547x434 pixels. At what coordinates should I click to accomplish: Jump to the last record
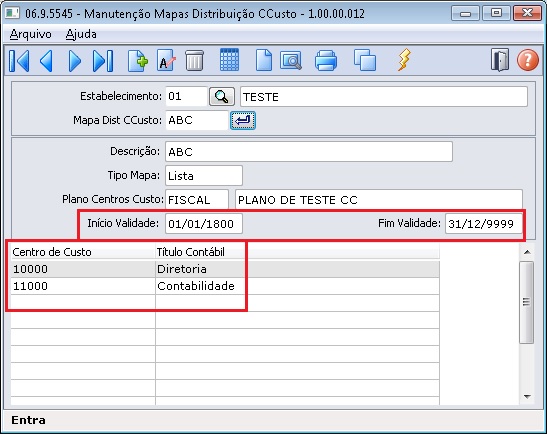pos(103,61)
